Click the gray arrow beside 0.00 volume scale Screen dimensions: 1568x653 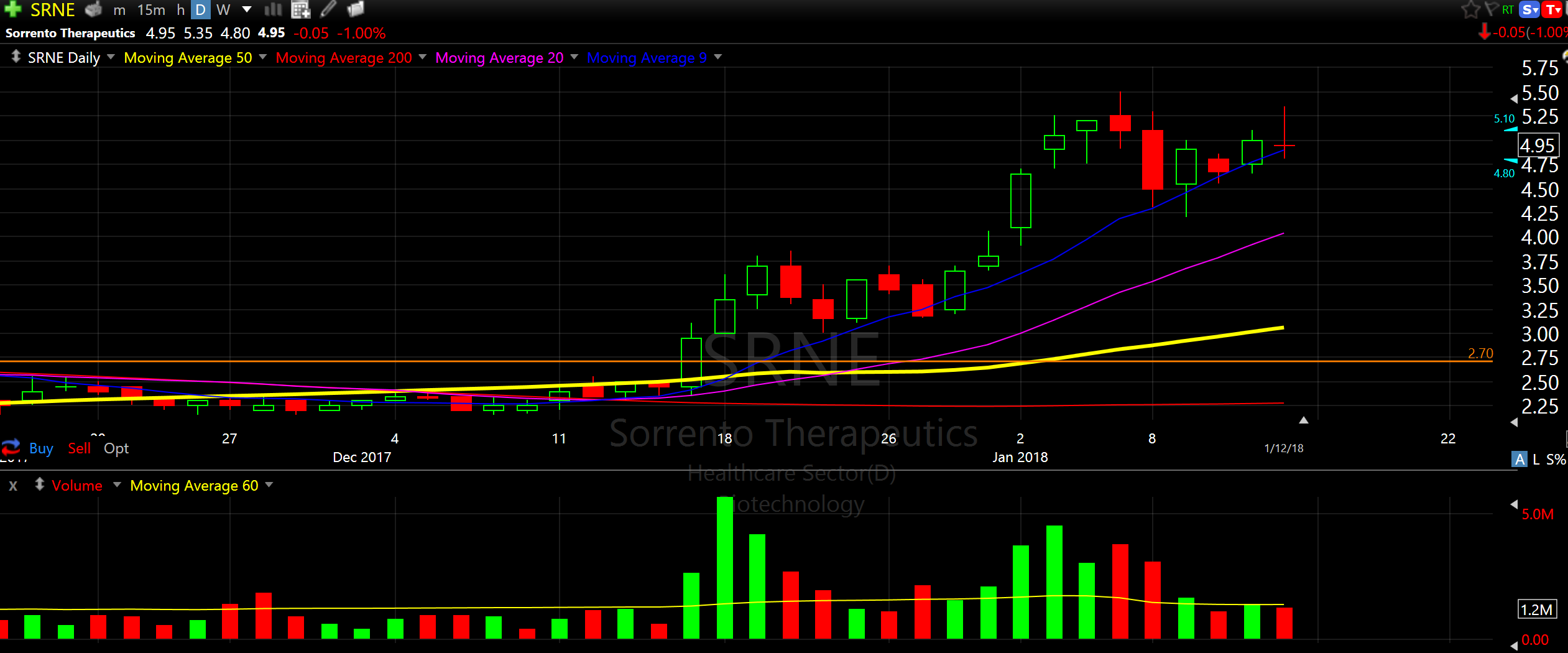1515,646
